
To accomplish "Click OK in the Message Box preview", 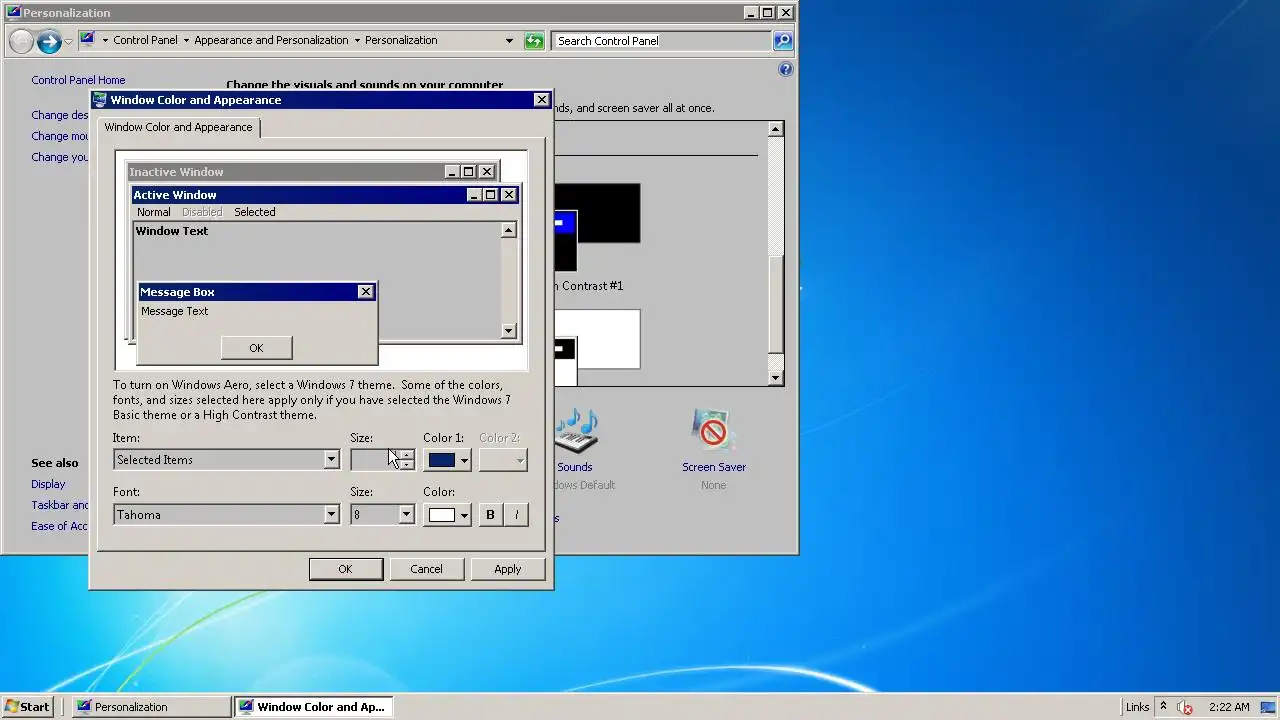I will click(x=256, y=348).
